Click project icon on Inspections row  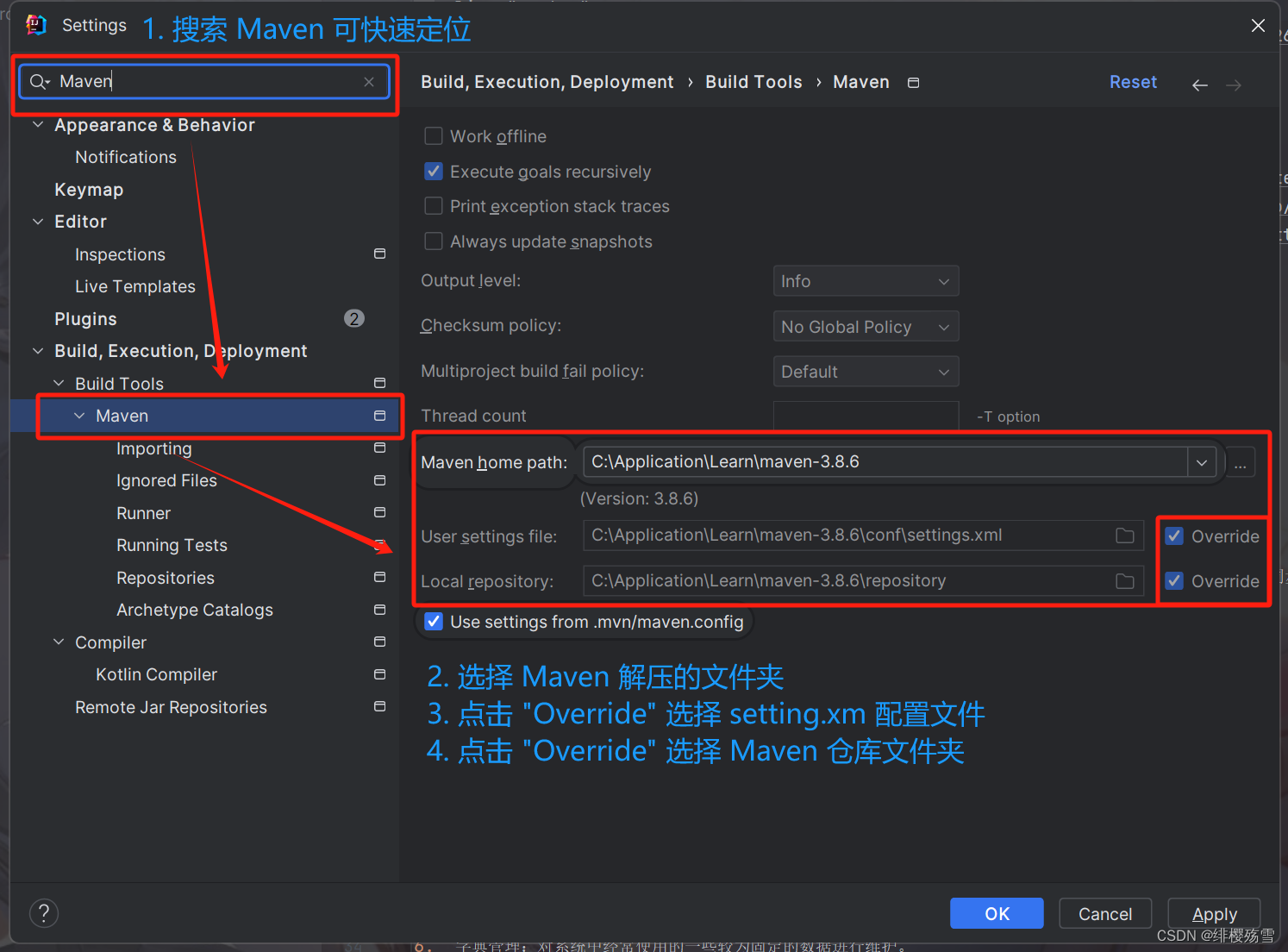tap(379, 254)
